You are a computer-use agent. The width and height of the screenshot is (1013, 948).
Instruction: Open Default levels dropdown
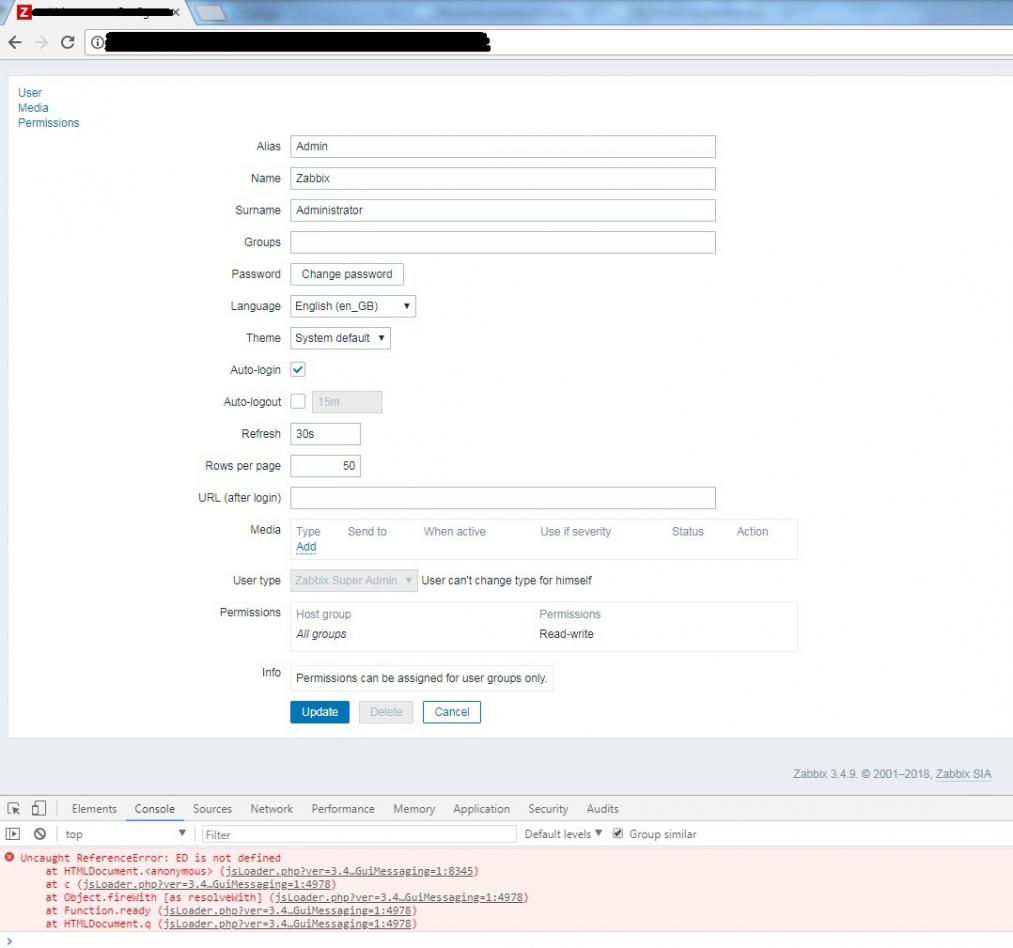pyautogui.click(x=563, y=834)
